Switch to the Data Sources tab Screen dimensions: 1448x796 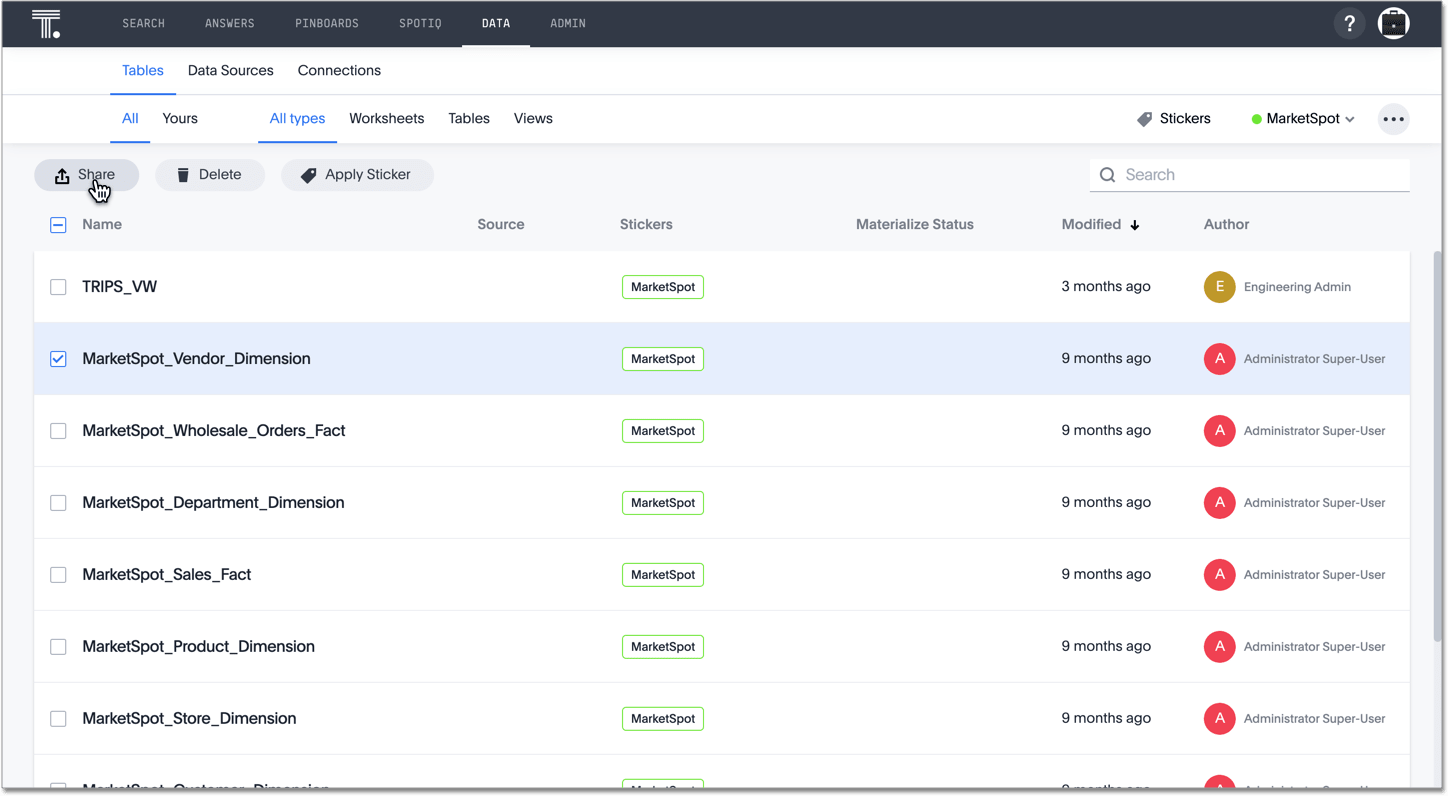tap(230, 71)
